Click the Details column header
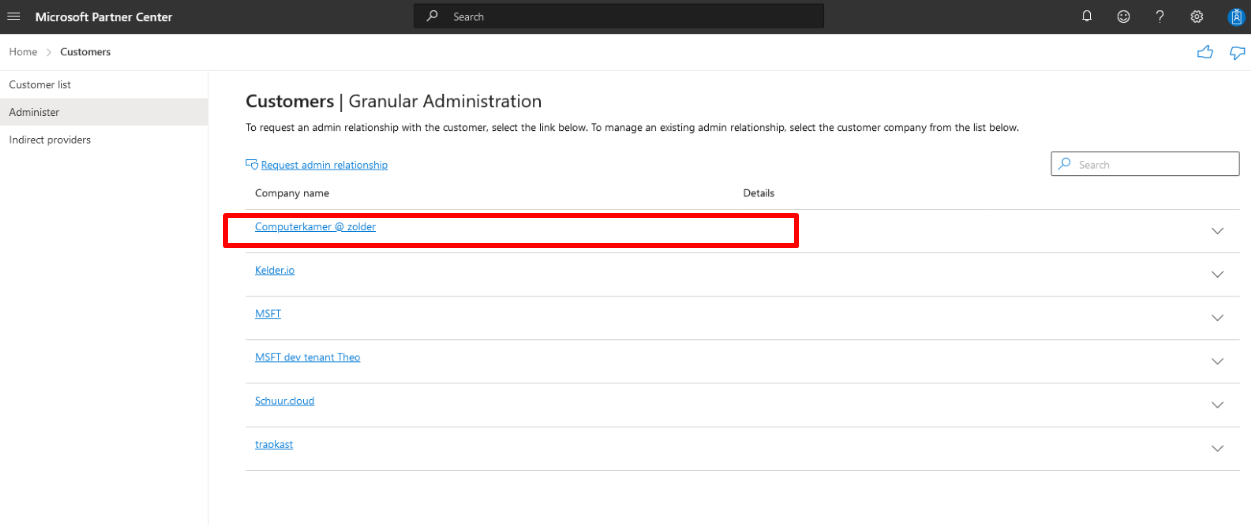1251x525 pixels. (x=759, y=193)
